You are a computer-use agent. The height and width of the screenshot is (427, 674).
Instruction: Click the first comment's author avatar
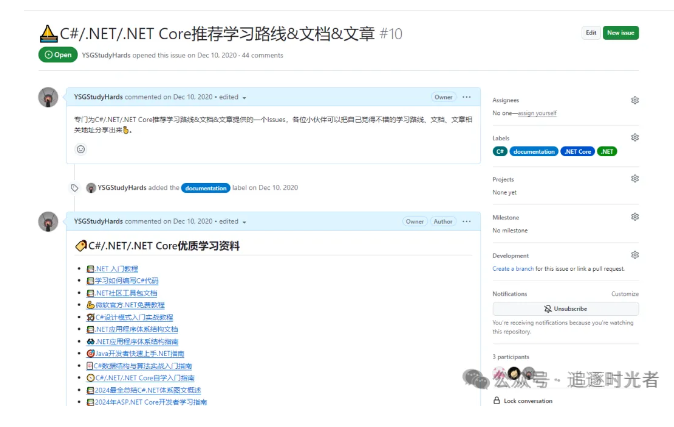48,97
